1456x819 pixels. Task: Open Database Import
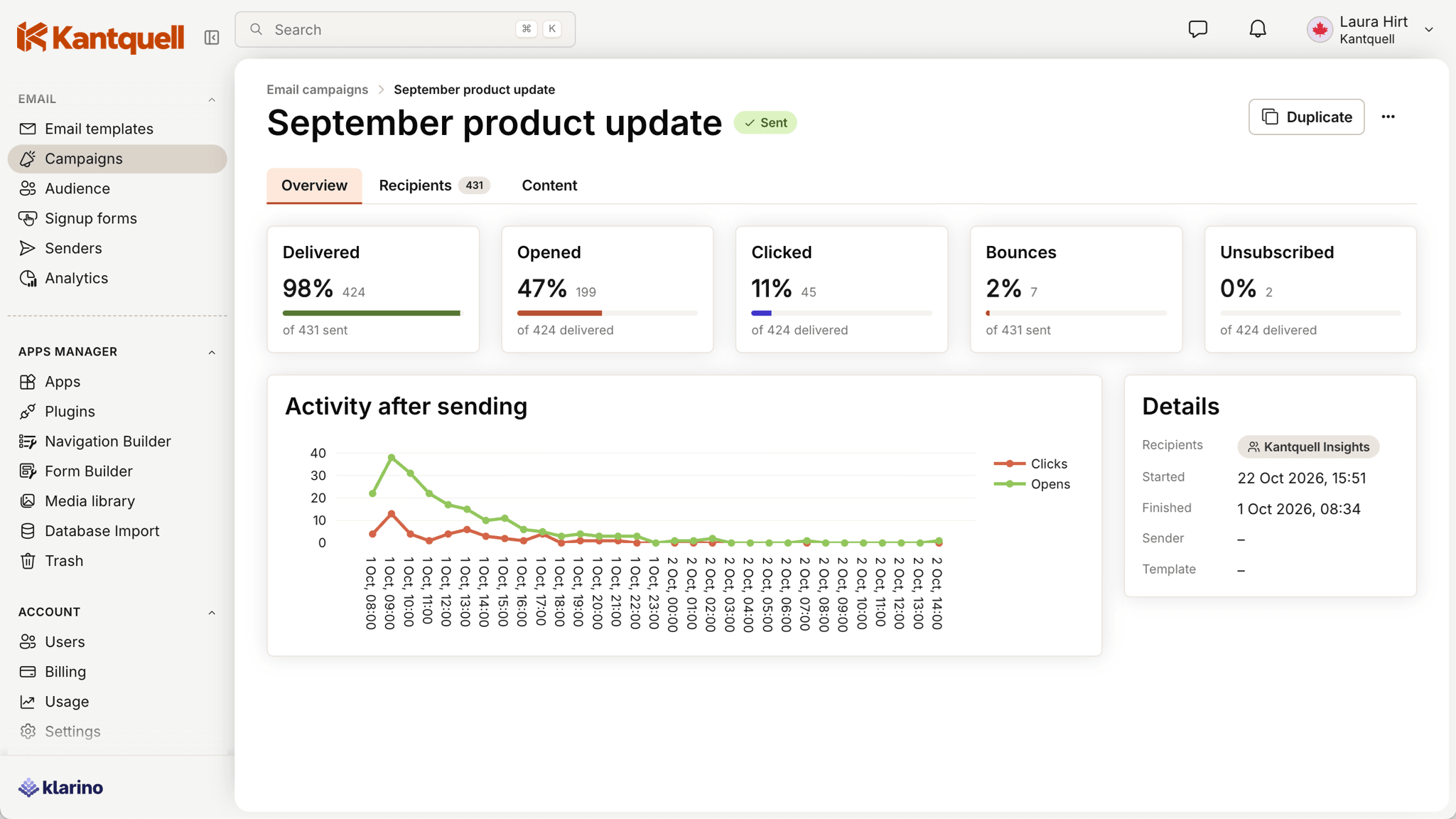[117, 531]
